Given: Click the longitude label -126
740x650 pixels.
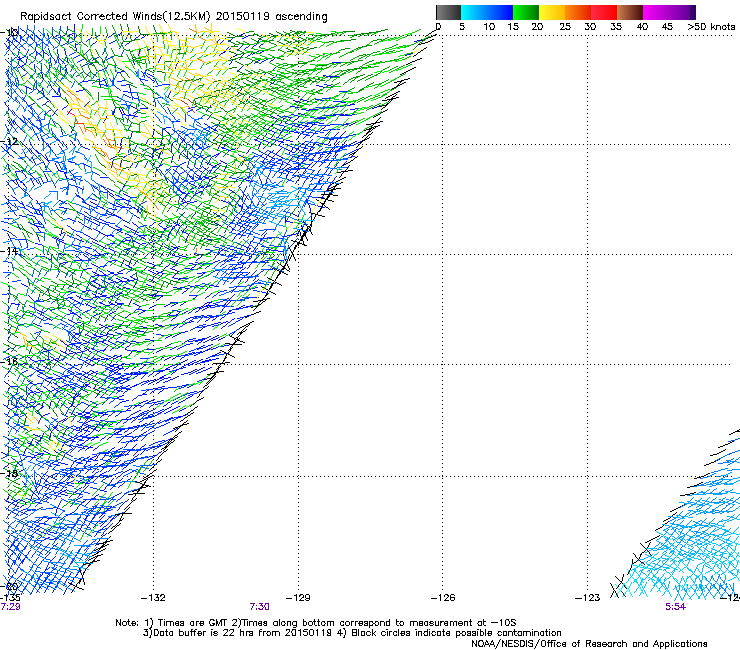Looking at the screenshot, I should point(443,598).
